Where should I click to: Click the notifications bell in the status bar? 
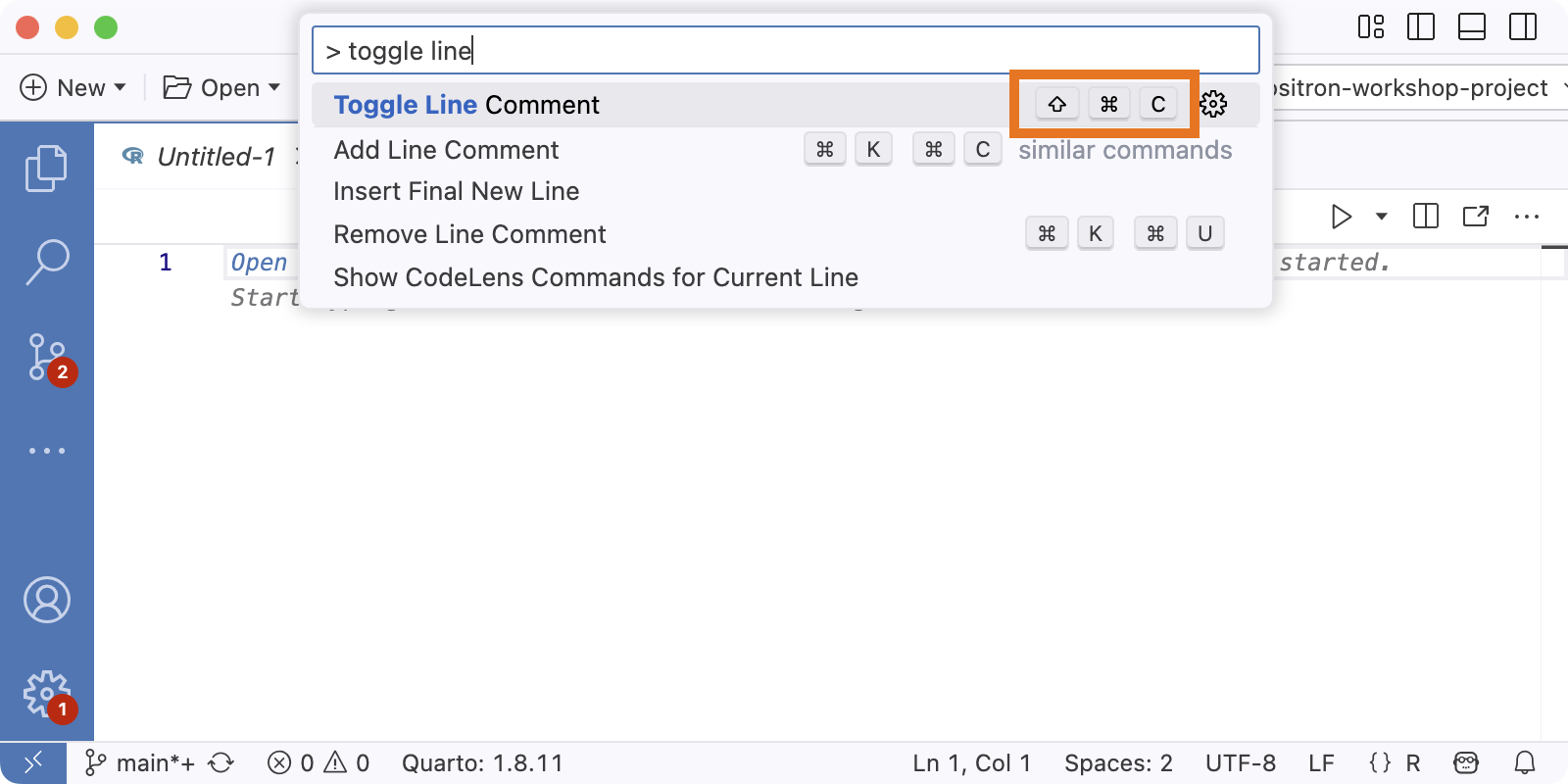coord(1525,762)
